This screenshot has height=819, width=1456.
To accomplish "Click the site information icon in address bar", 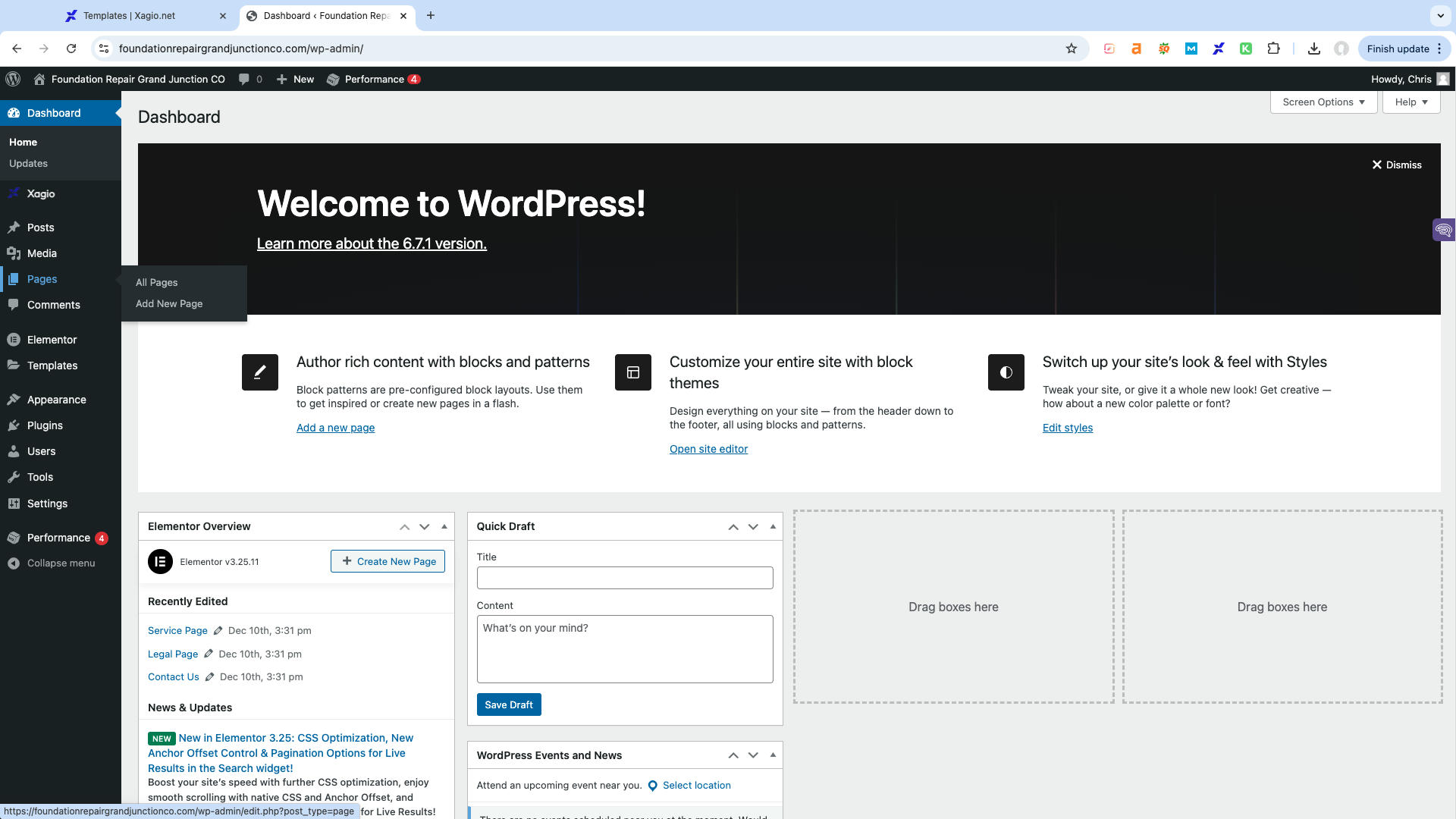I will point(104,49).
